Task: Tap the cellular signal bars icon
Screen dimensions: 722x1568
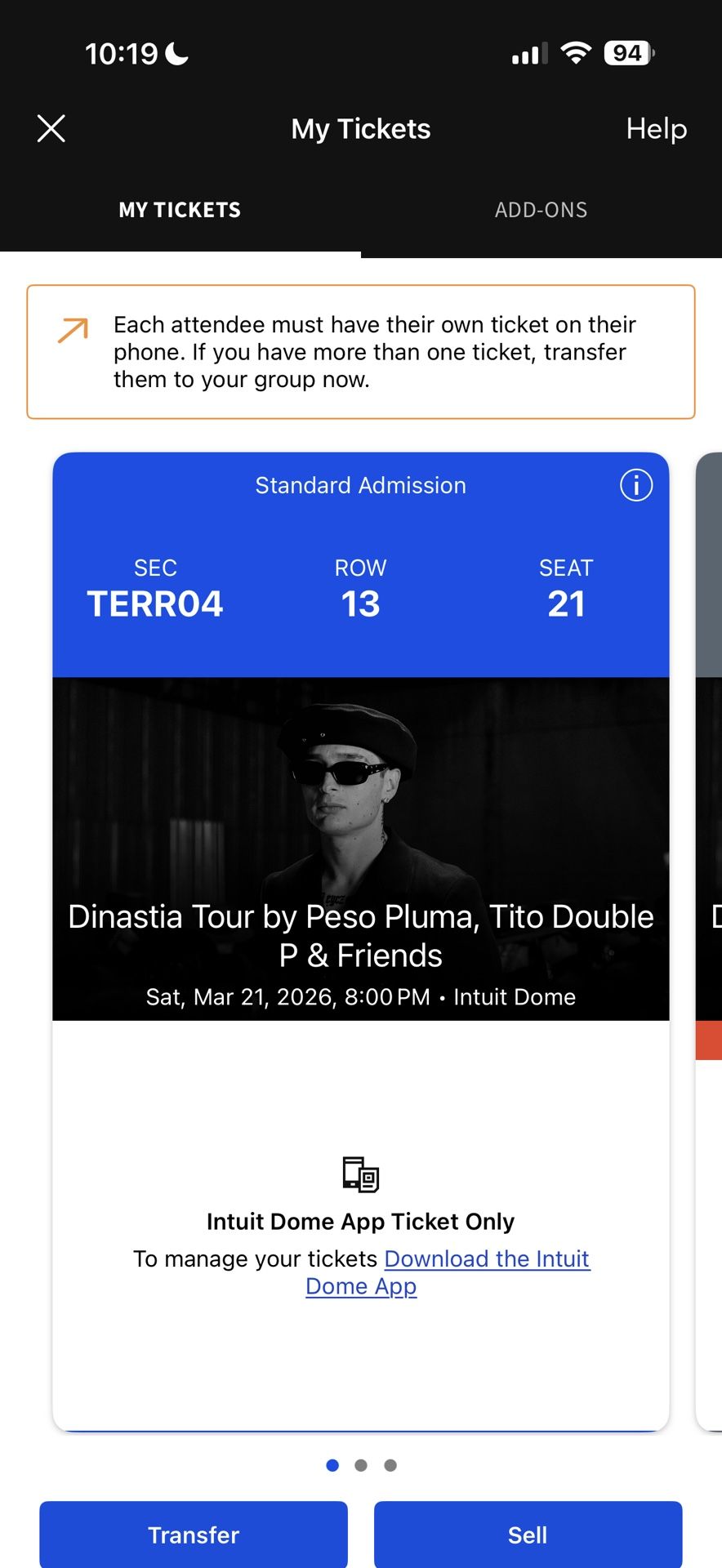Action: click(x=529, y=55)
